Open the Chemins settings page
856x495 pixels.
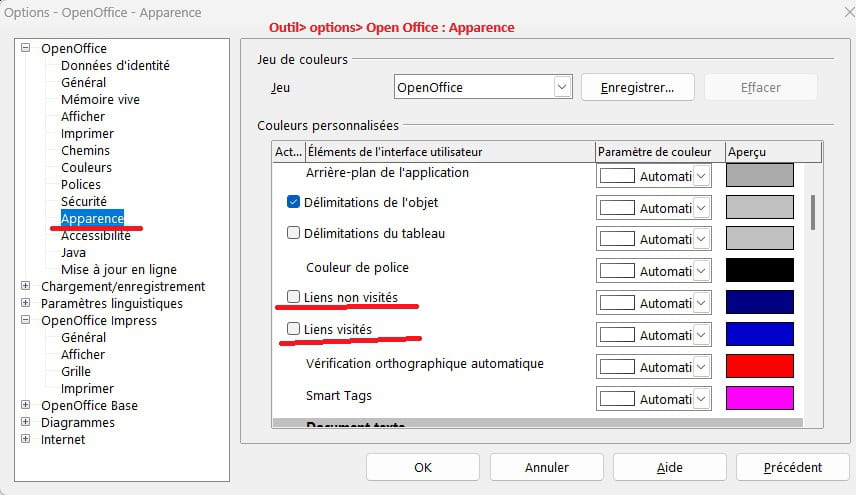[85, 150]
